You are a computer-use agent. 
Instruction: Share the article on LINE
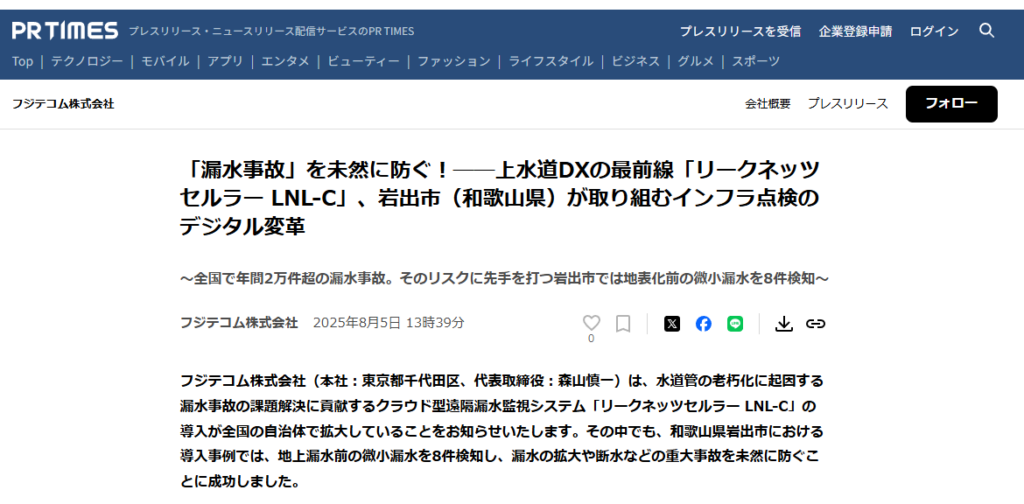[x=735, y=323]
